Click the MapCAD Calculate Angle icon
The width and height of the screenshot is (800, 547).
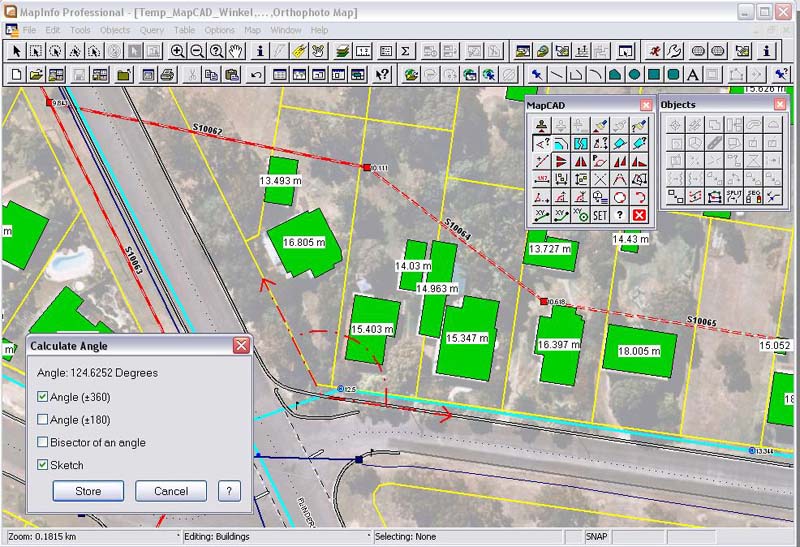541,143
